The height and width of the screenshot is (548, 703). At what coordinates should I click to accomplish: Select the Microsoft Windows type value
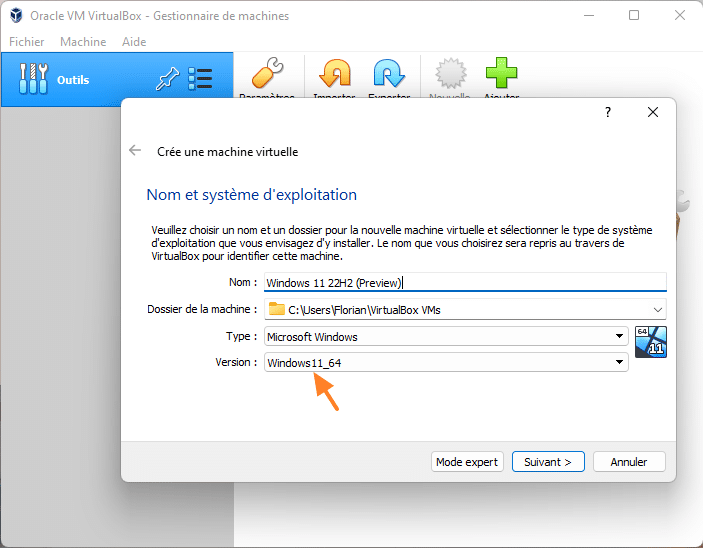[312, 337]
